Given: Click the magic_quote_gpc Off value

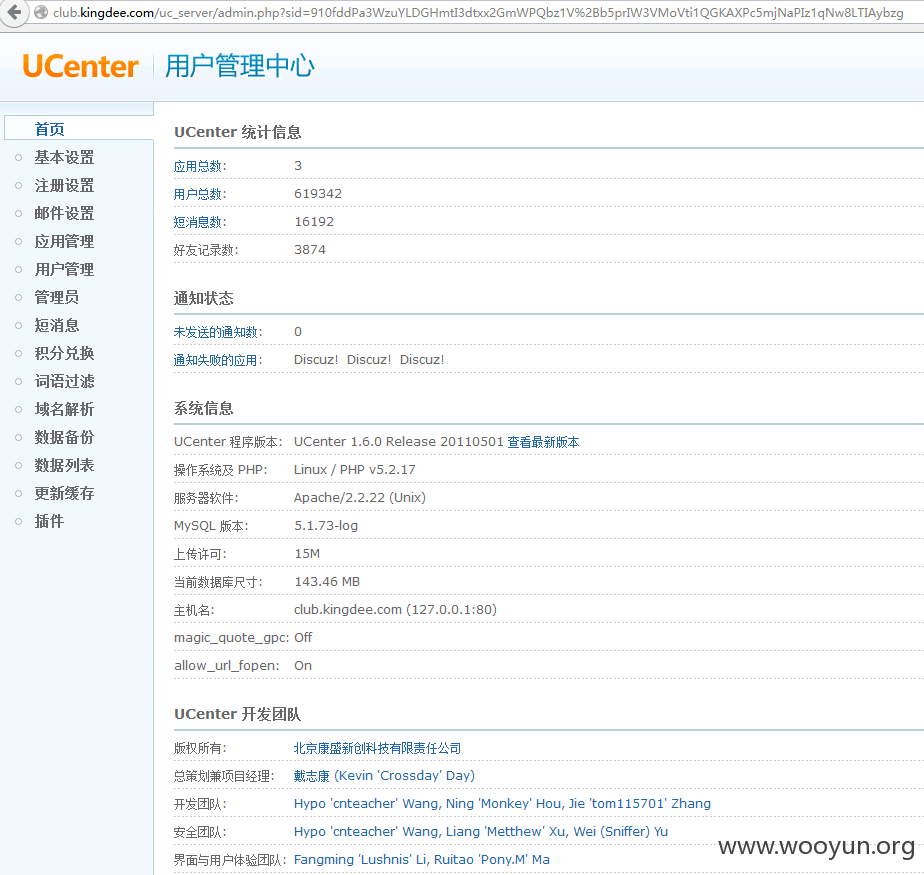Looking at the screenshot, I should coord(303,638).
